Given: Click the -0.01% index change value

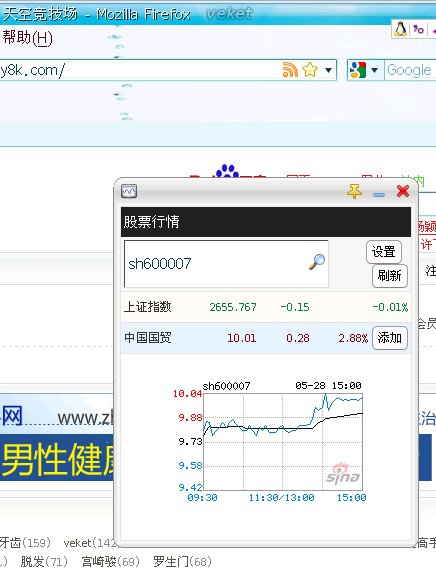Looking at the screenshot, I should coord(390,307).
